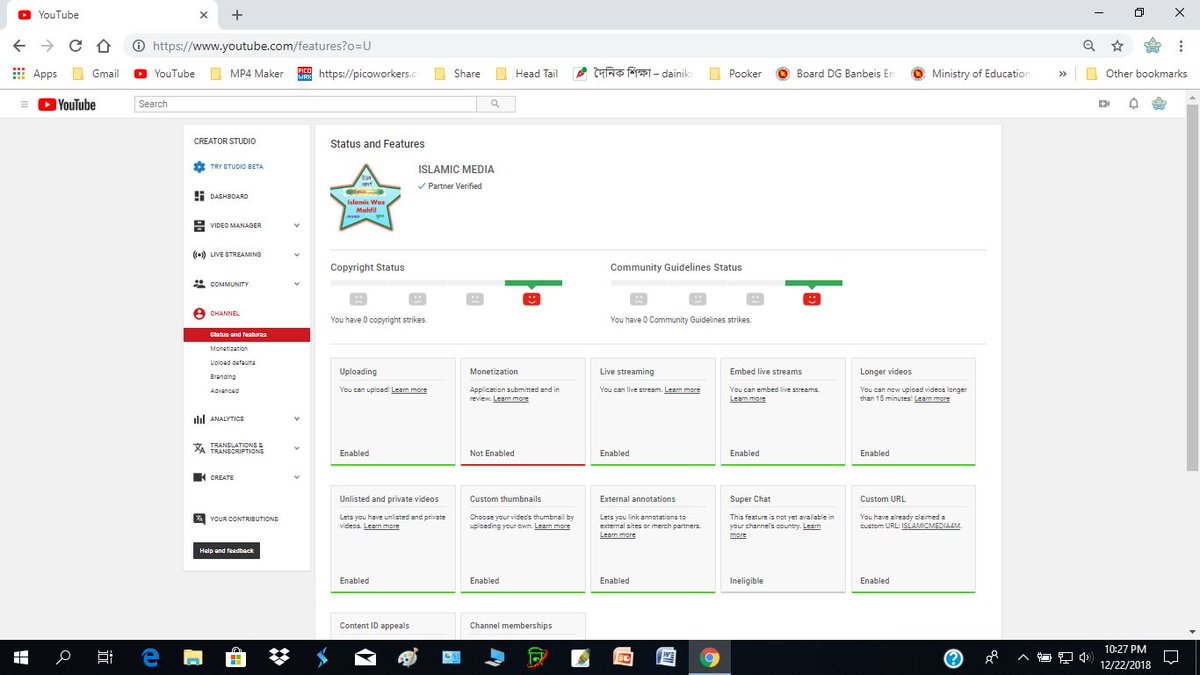Image resolution: width=1200 pixels, height=675 pixels.
Task: Open the Gmail bookmark
Action: (x=95, y=73)
